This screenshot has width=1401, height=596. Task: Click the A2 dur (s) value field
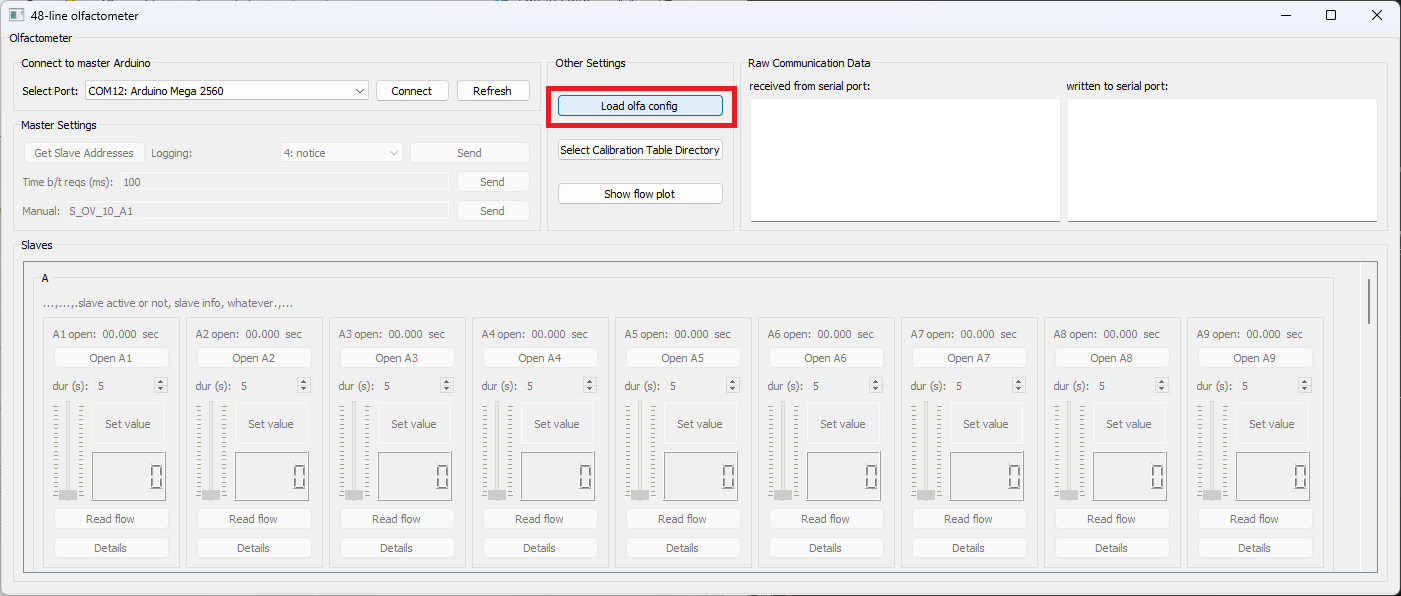[x=267, y=385]
